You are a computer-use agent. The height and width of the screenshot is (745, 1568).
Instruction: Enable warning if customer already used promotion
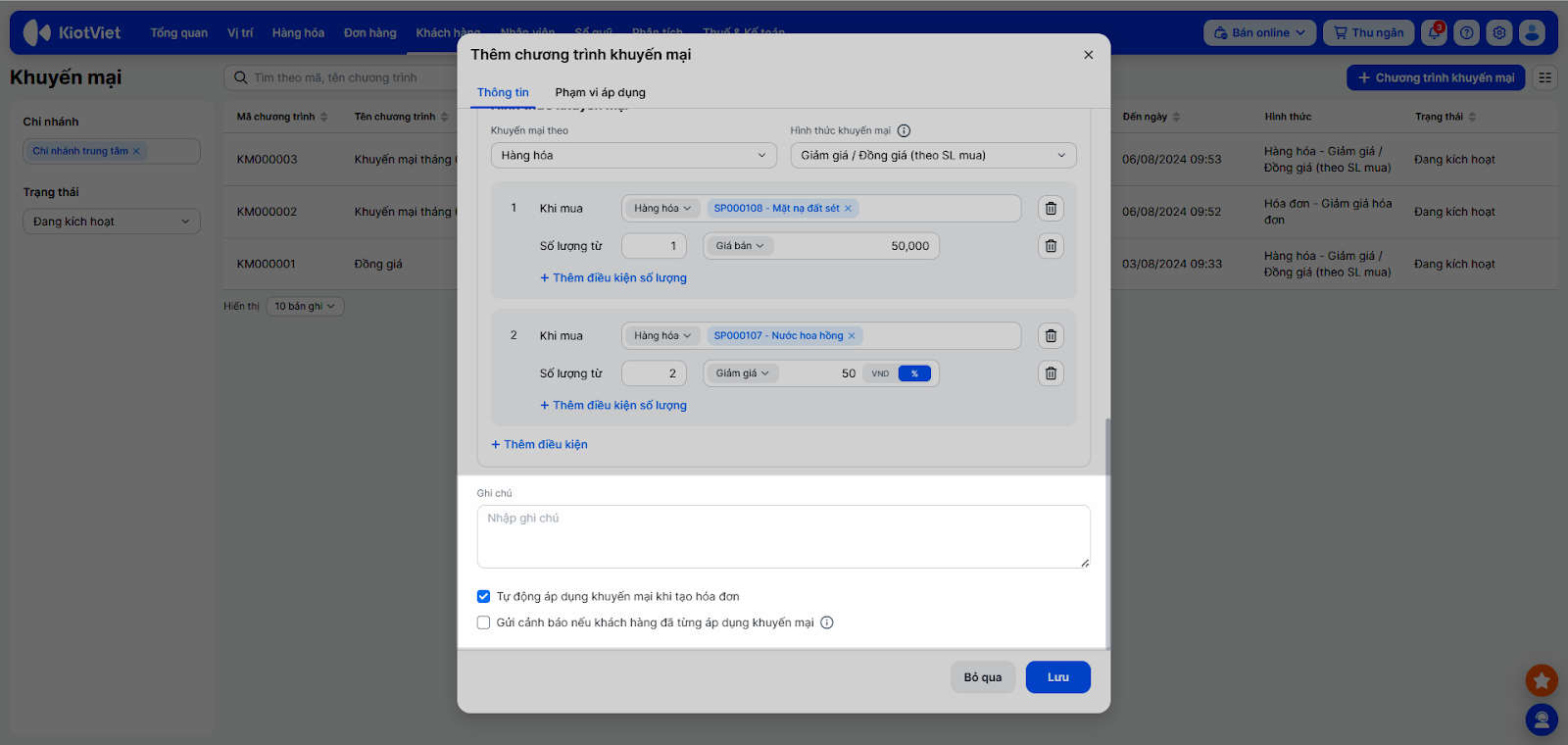tap(483, 622)
